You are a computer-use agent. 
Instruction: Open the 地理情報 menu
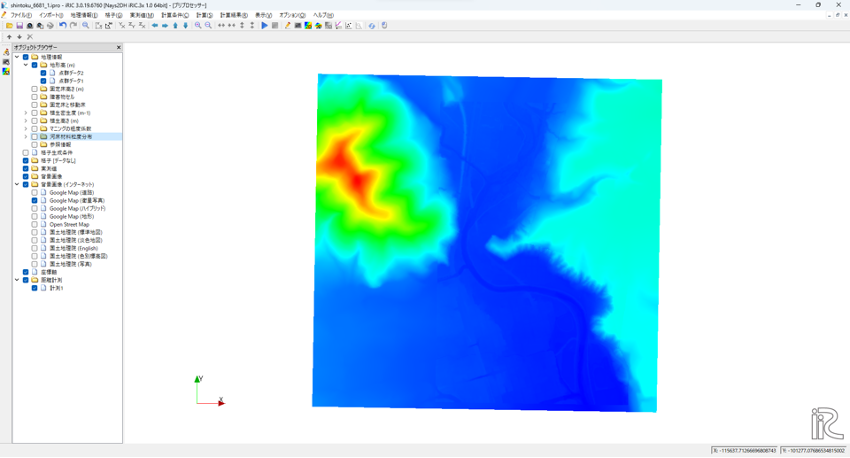(84, 15)
